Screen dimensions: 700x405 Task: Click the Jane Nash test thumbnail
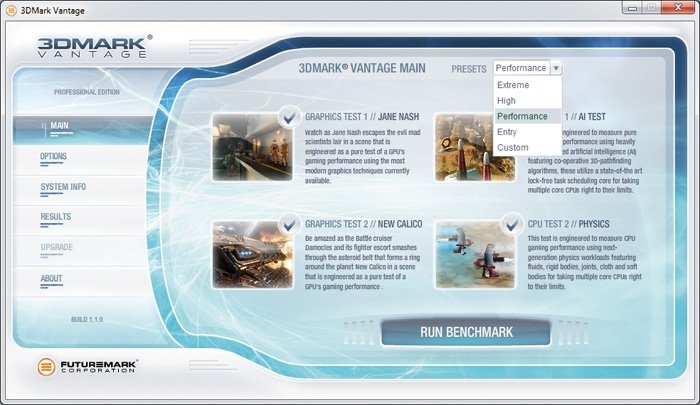pos(252,147)
